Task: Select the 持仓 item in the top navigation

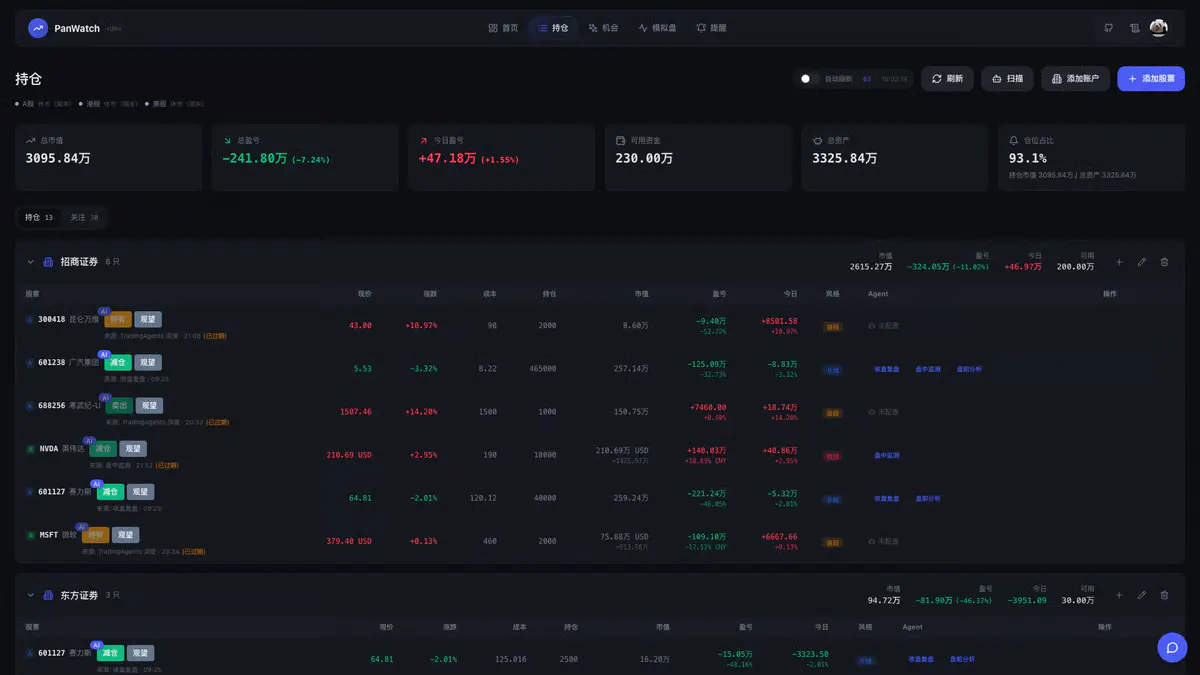Action: coord(553,28)
